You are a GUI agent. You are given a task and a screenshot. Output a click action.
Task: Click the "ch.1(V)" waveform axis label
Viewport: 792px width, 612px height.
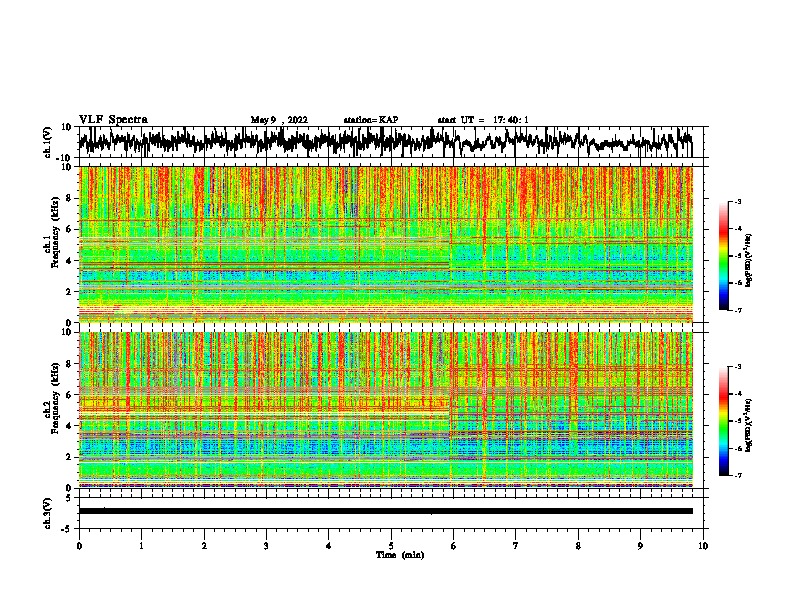(48, 142)
